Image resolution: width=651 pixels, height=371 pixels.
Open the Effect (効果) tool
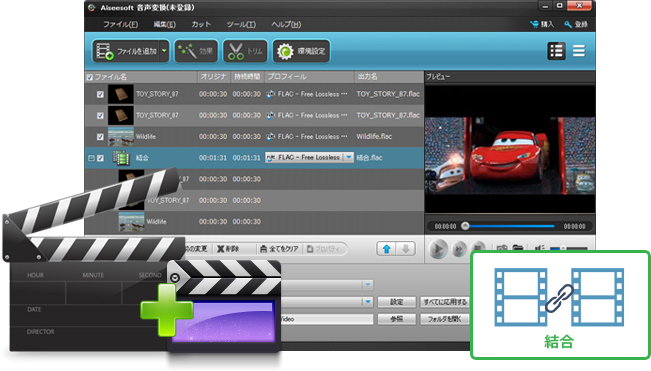coord(196,51)
